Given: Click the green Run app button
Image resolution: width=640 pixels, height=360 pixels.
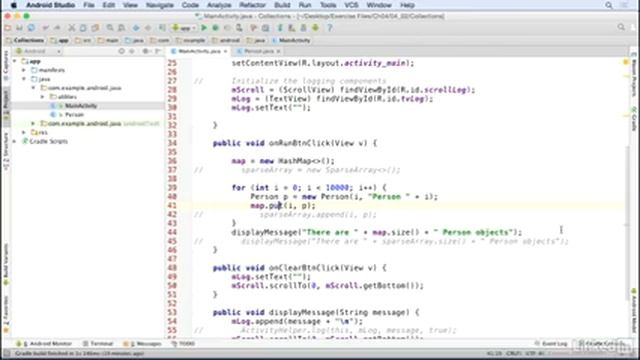Looking at the screenshot, I should coord(204,28).
